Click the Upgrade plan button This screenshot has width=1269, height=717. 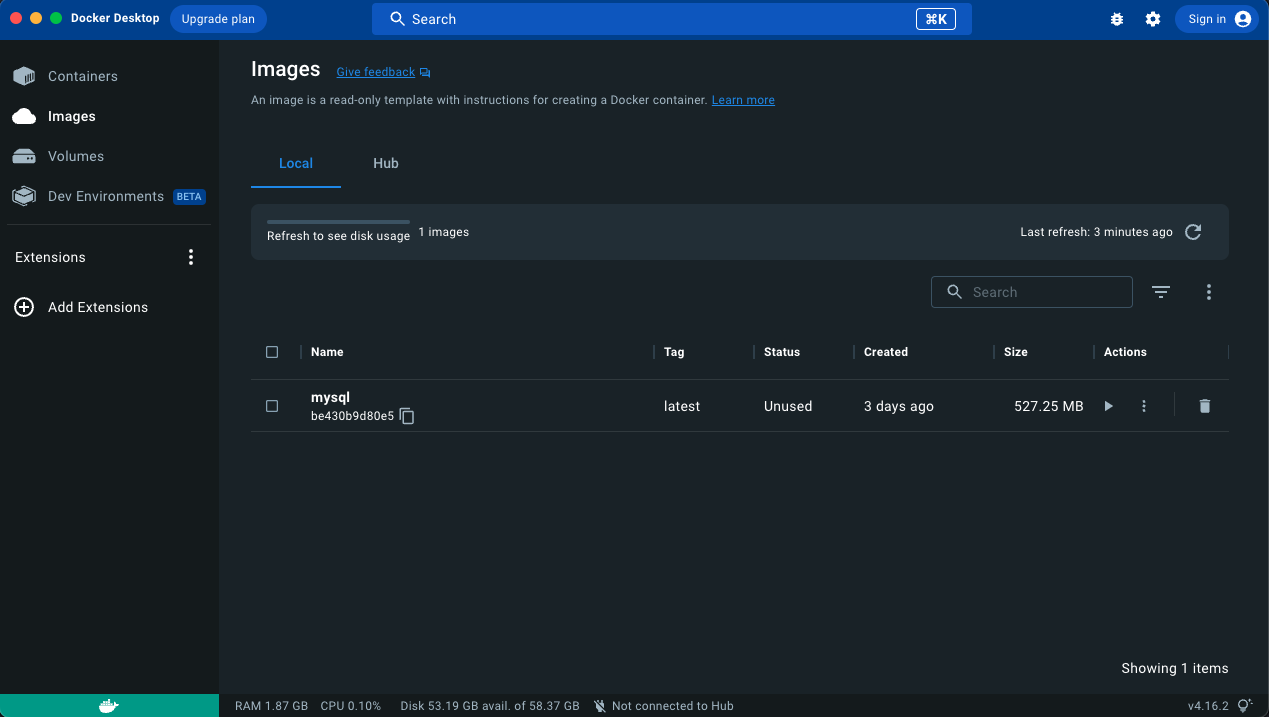pos(218,19)
